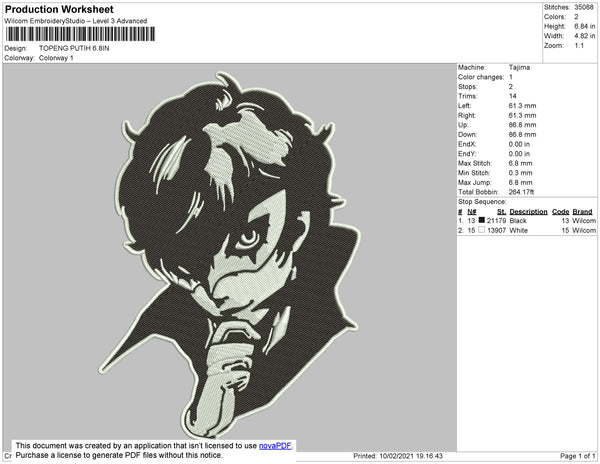Select the Colors value 2
The image size is (600, 464).
[576, 17]
